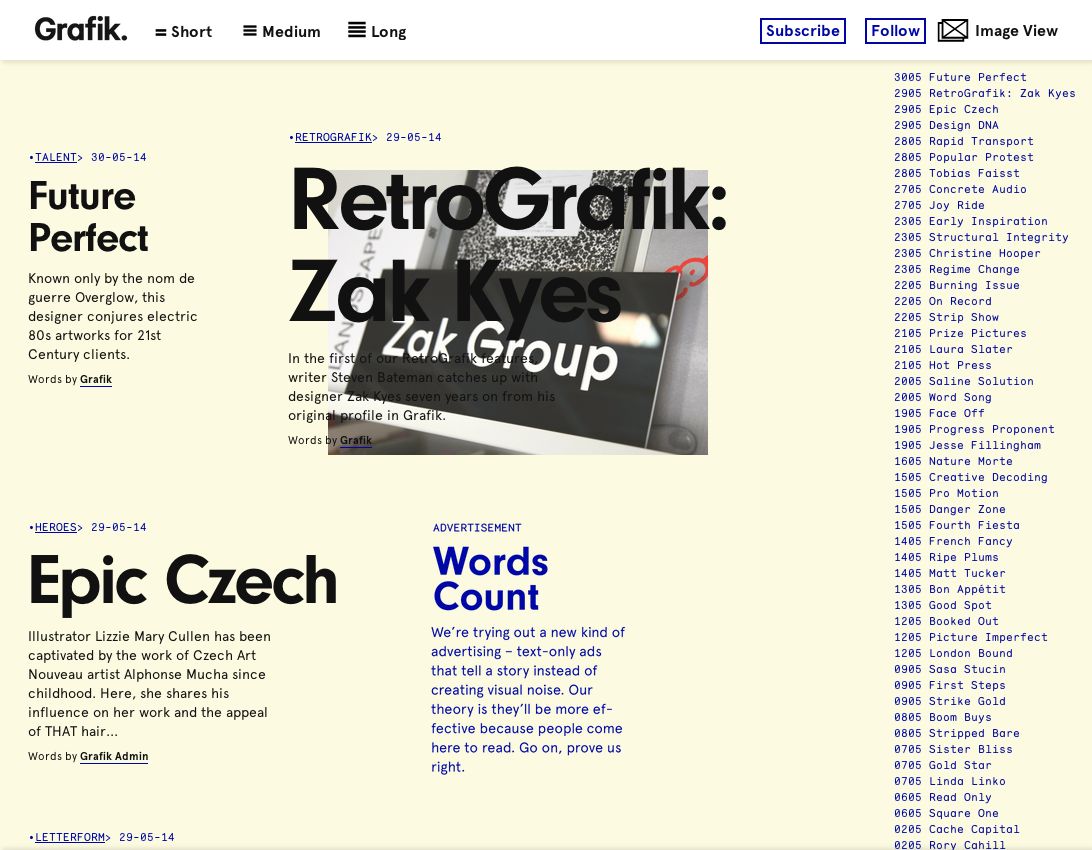Open 2905 Design DNA in sidebar
The width and height of the screenshot is (1092, 850).
(x=946, y=125)
